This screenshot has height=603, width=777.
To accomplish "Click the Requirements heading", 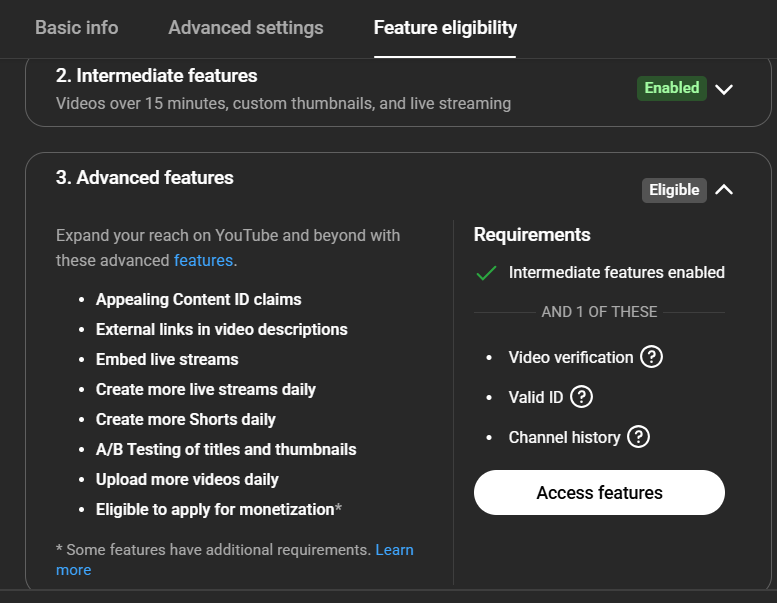I will [x=532, y=235].
